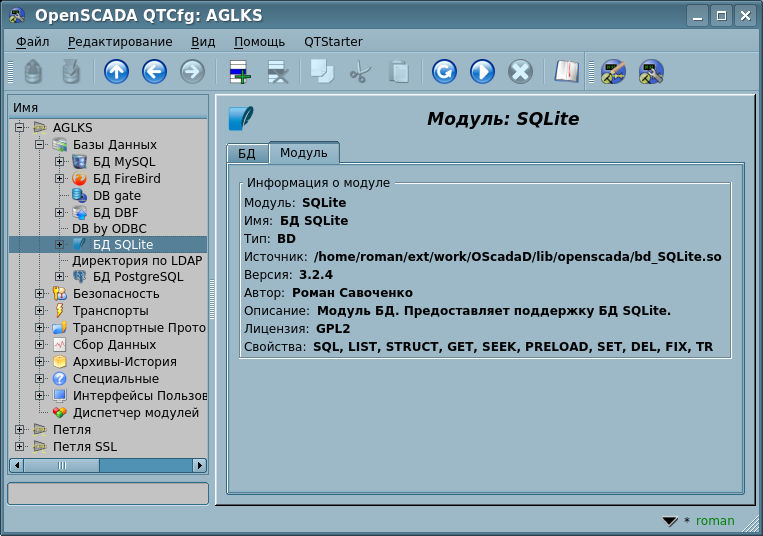
Task: Click the rightmost toolbar module icon
Action: click(x=652, y=72)
